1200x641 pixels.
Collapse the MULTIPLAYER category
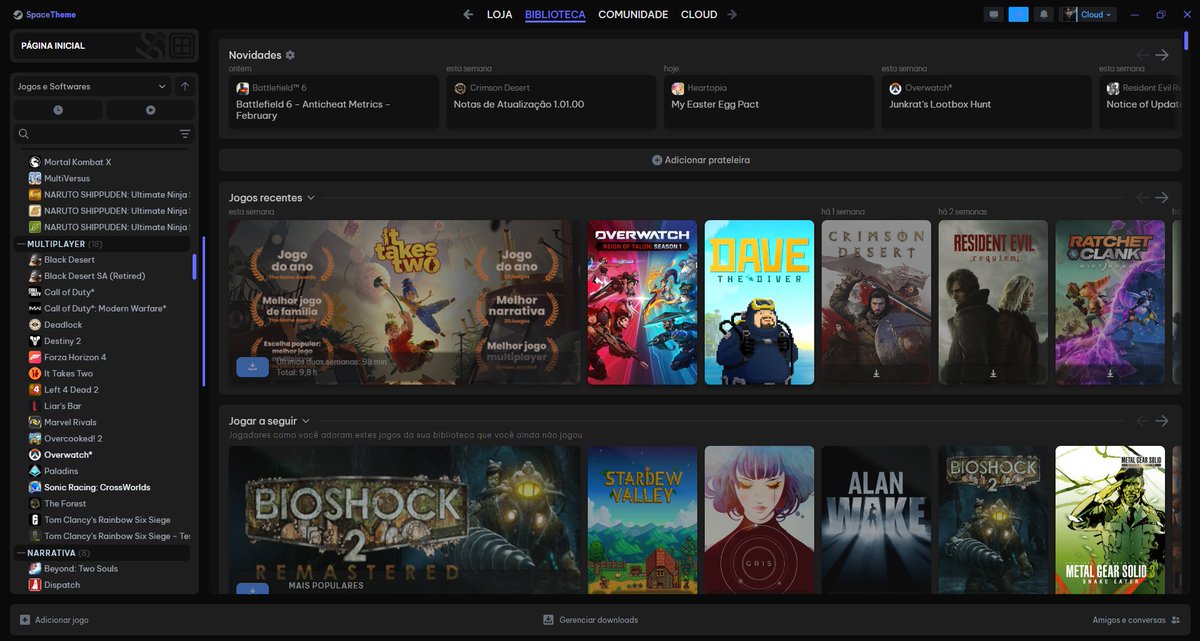(x=100, y=244)
